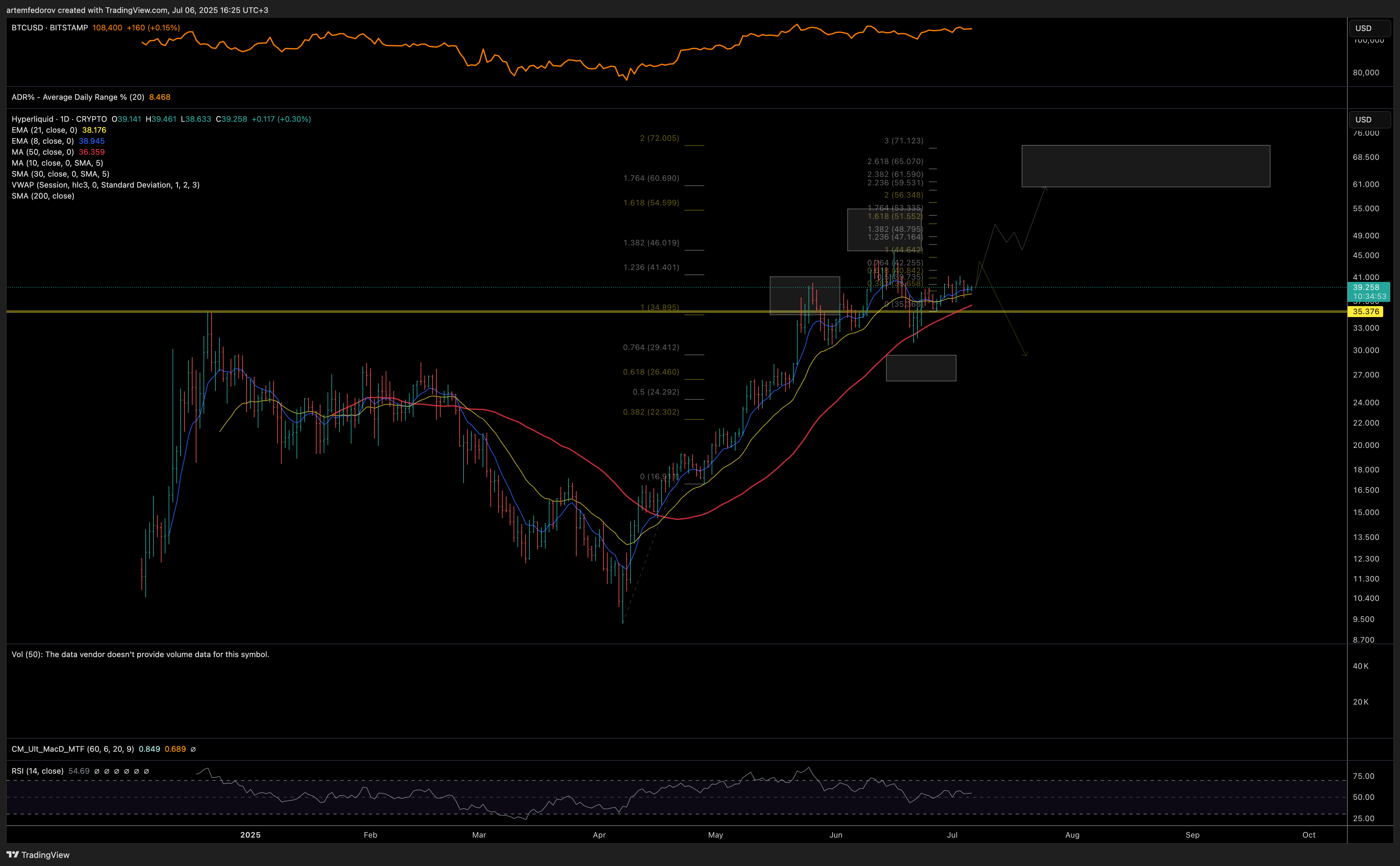Click the Fibonacci label 1.618 (54.599)

651,203
